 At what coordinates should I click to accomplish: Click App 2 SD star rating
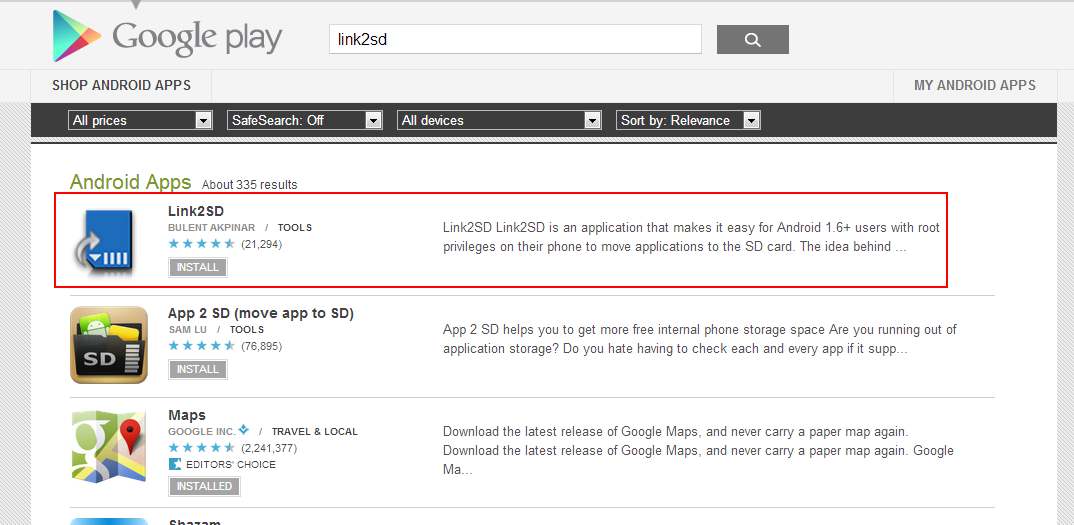pyautogui.click(x=202, y=346)
